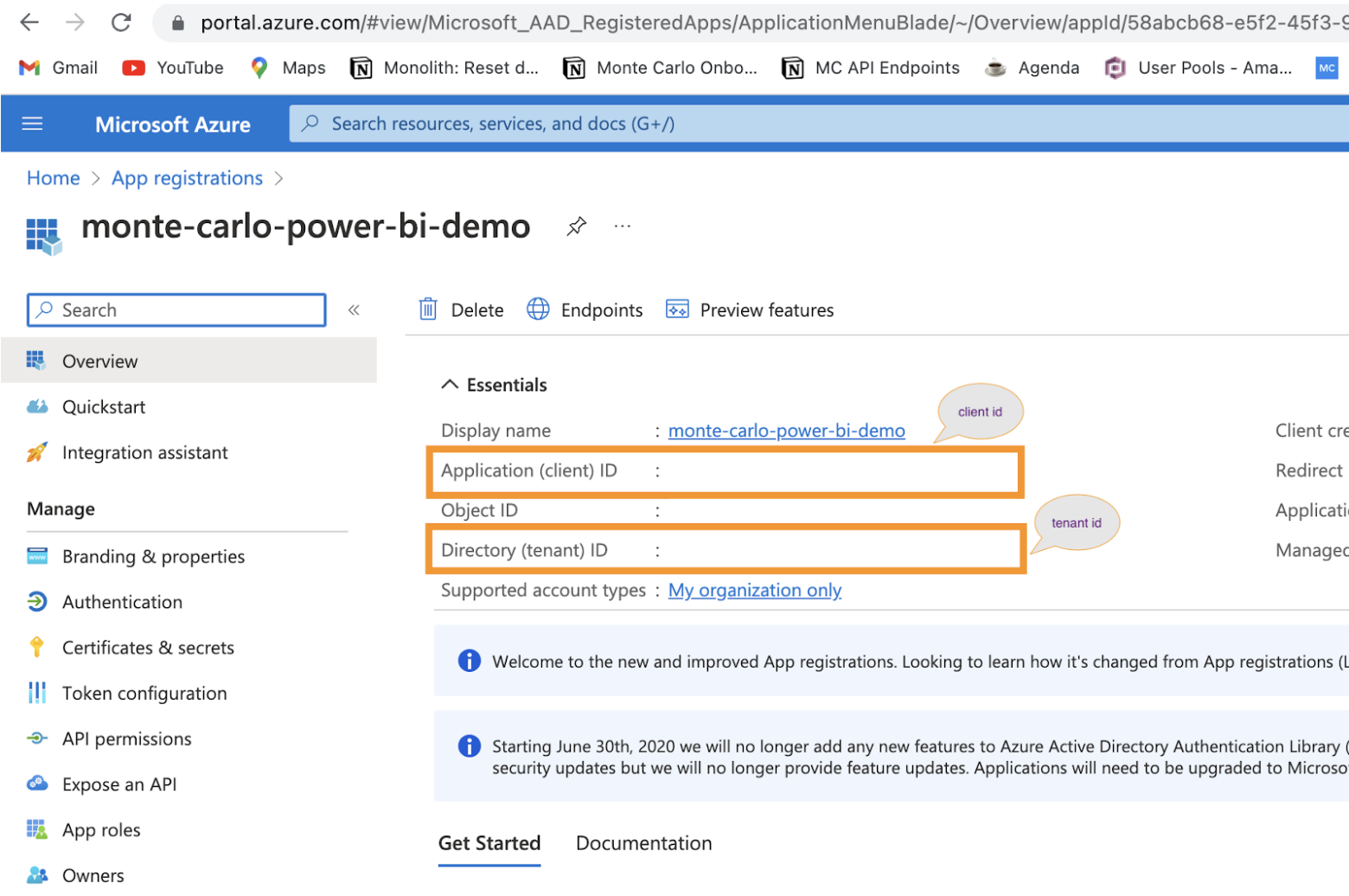Open the monte-carlo-power-bi-demo display name link
This screenshot has width=1349, height=896.
(787, 431)
